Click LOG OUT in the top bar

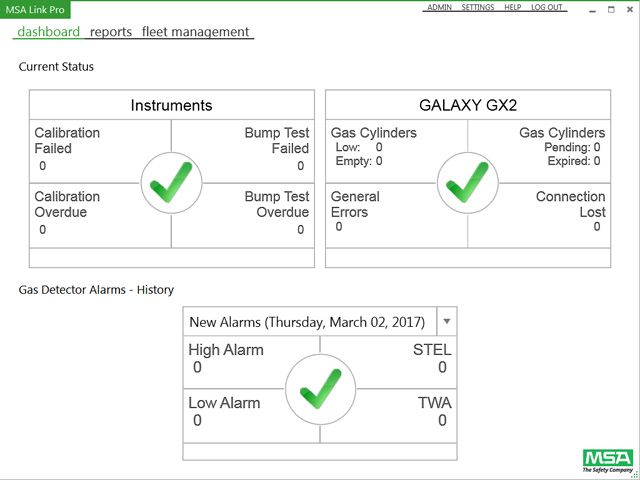pos(547,7)
